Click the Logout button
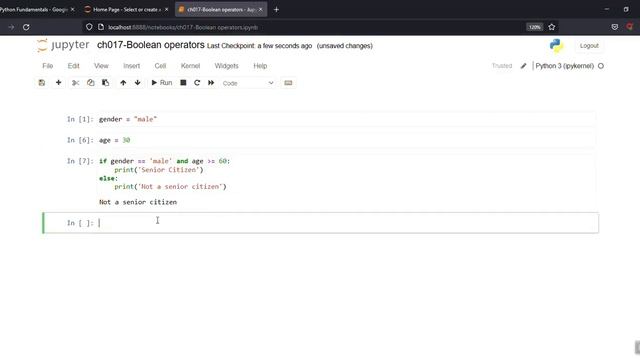The height and width of the screenshot is (360, 640). pos(589,46)
